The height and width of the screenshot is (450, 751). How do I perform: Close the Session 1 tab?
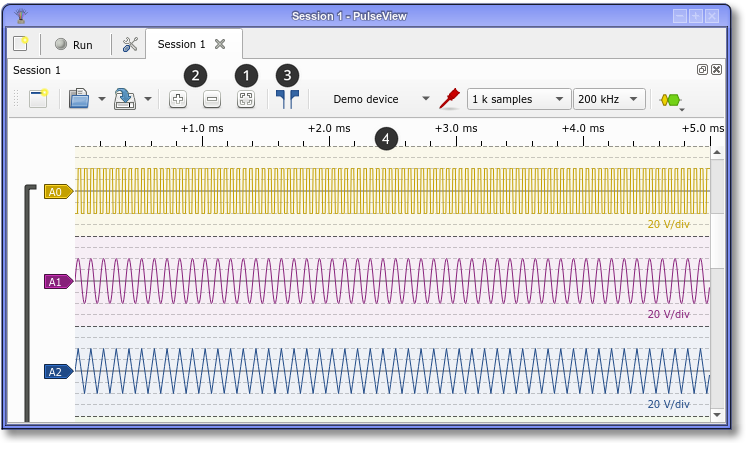pos(220,44)
